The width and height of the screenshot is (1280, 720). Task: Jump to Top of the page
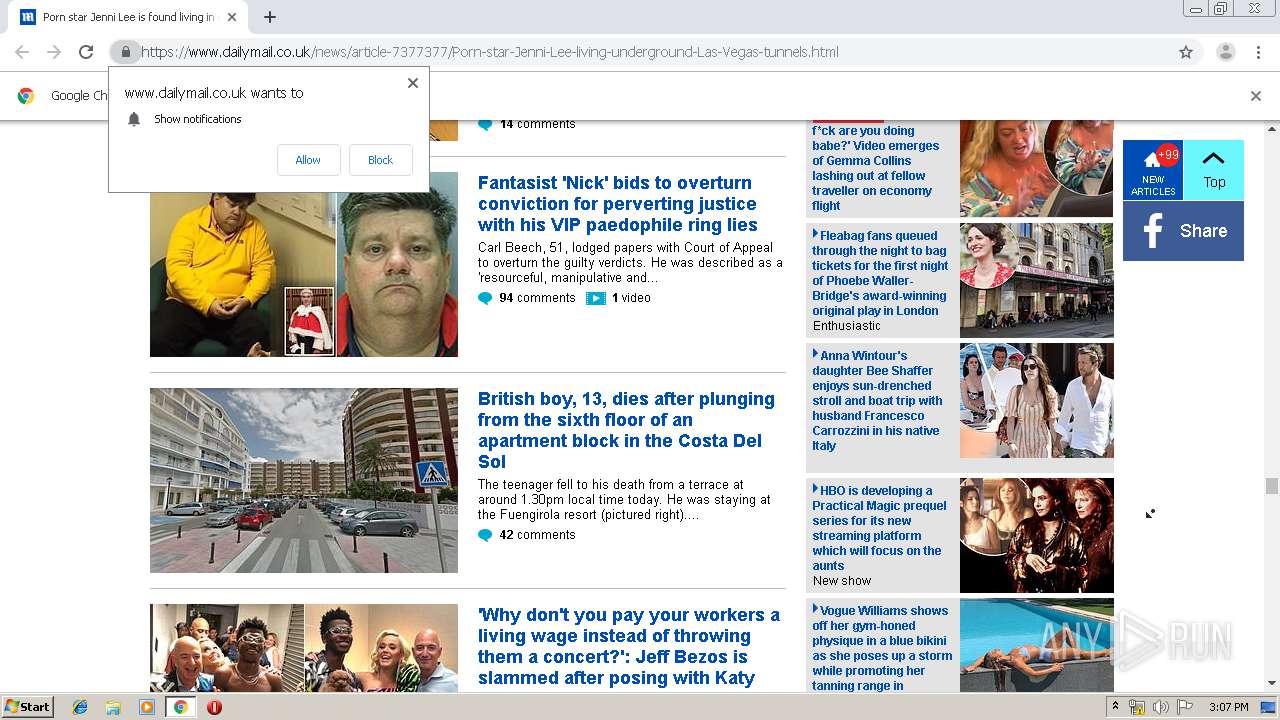(1214, 170)
